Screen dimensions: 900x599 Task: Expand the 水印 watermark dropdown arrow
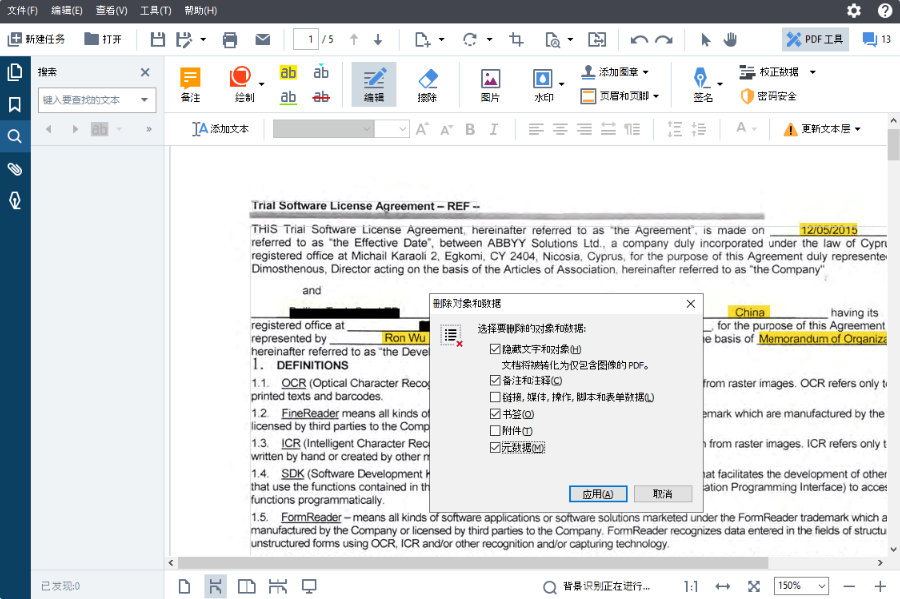click(x=561, y=84)
